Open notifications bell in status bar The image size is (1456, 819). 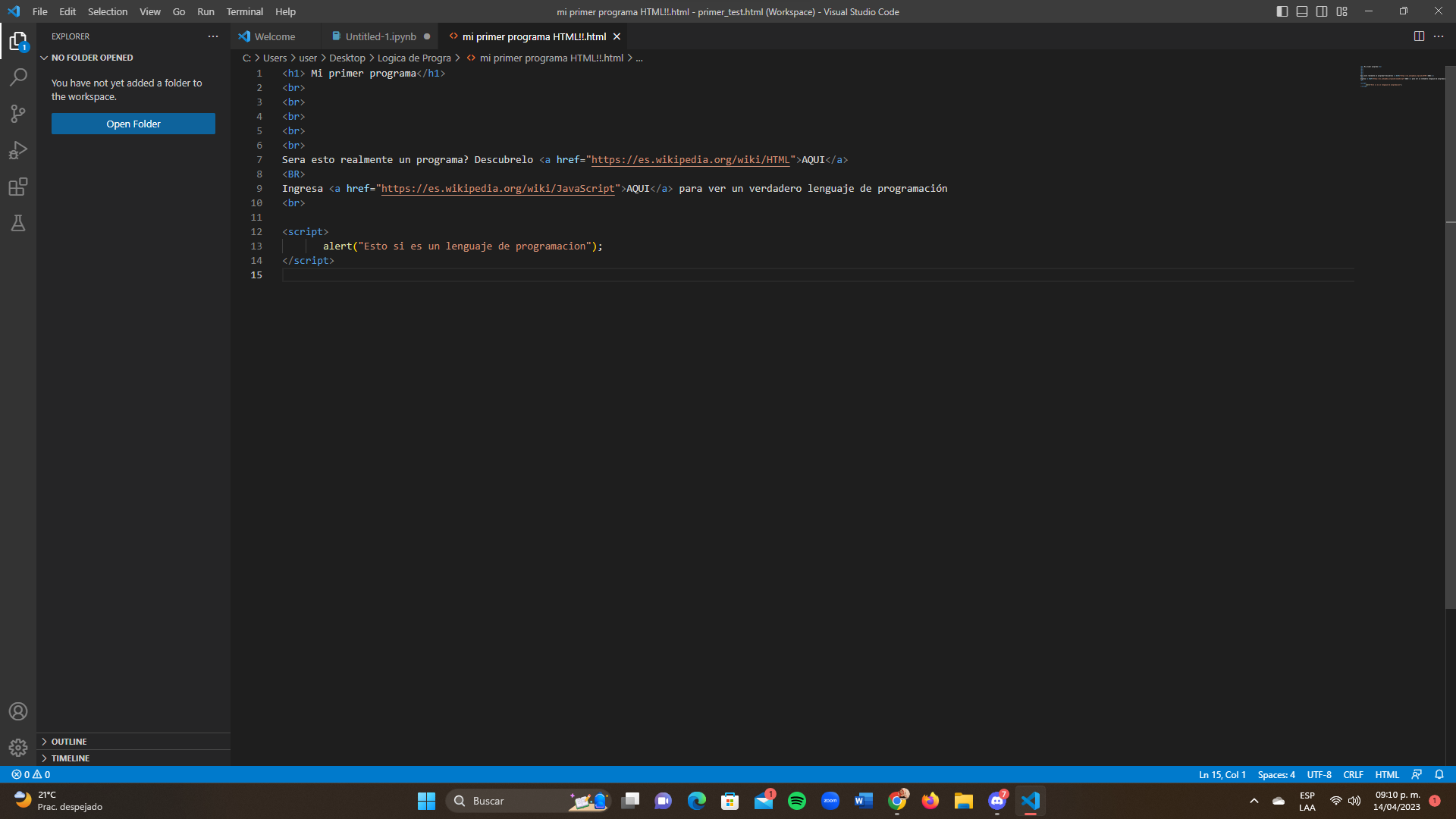point(1439,774)
